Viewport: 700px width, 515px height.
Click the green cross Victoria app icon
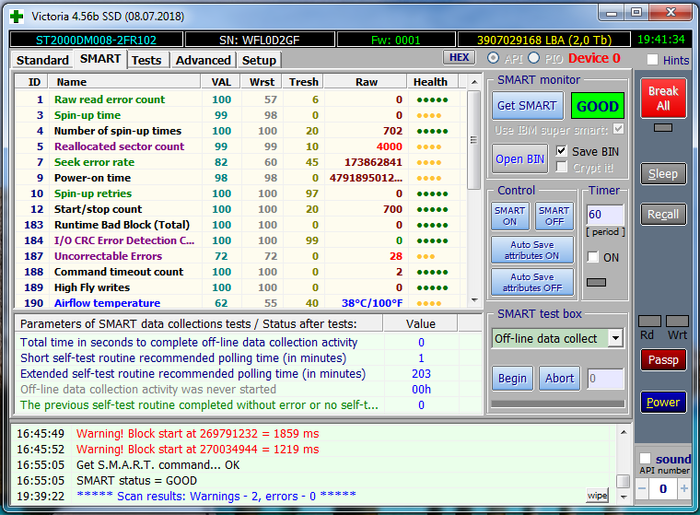pos(17,17)
